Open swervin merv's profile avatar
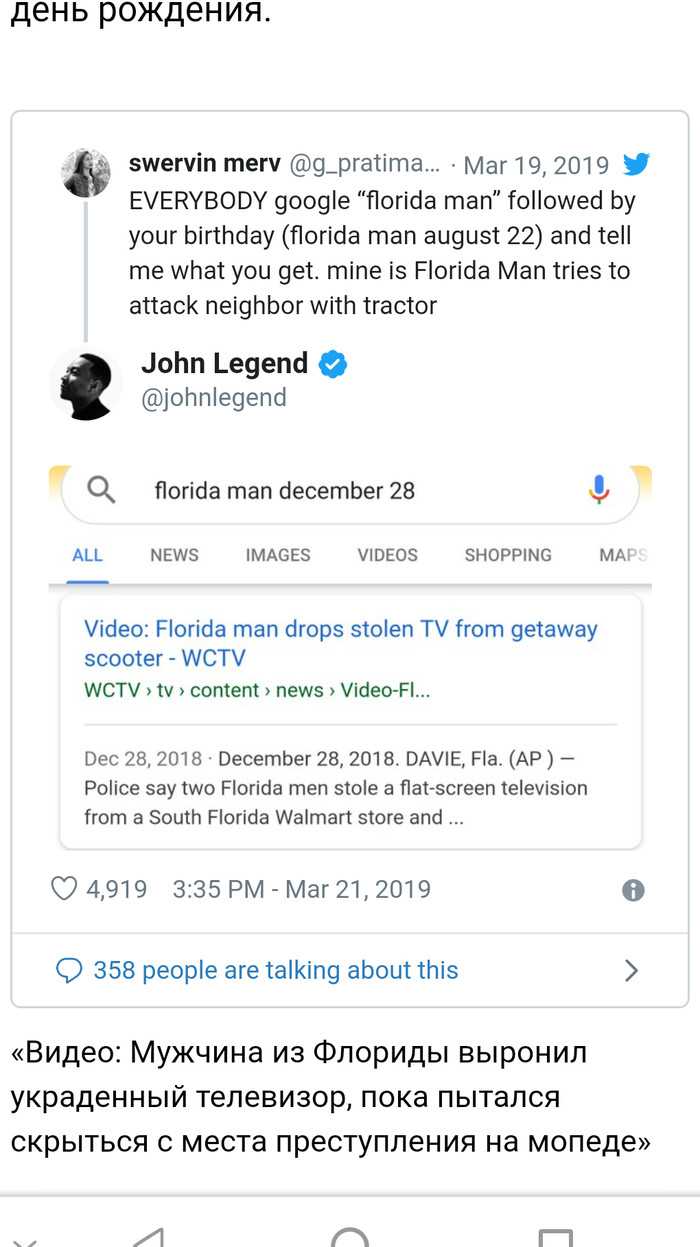Image resolution: width=700 pixels, height=1247 pixels. coord(86,172)
